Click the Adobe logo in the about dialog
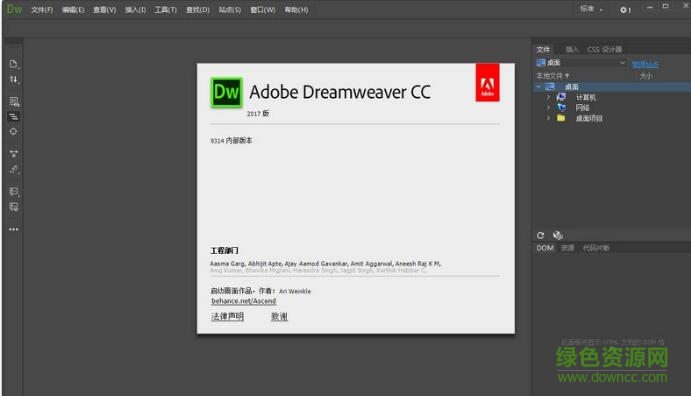 (487, 82)
